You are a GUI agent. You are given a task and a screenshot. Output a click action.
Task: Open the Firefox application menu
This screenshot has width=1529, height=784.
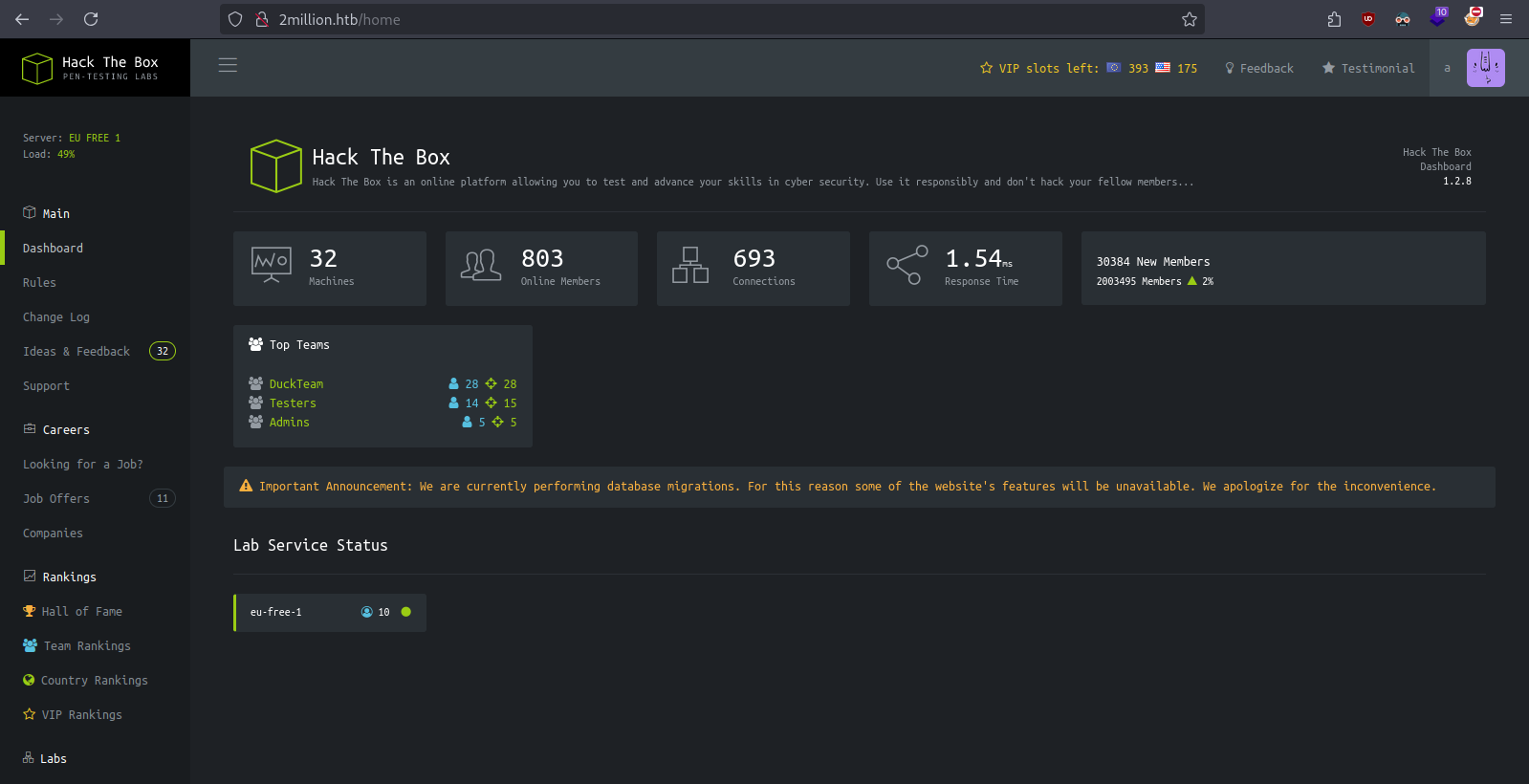[x=1506, y=19]
